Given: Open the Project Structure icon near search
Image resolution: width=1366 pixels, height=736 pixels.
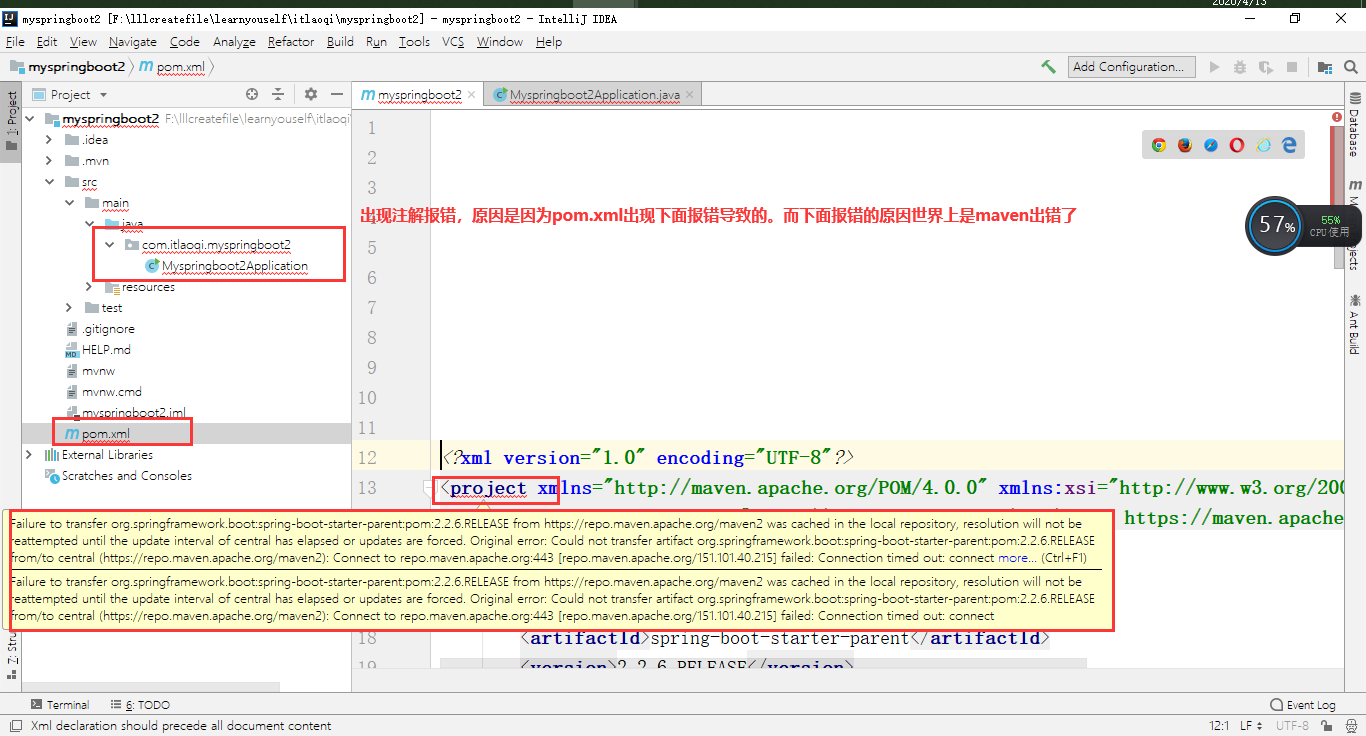Looking at the screenshot, I should coord(1324,67).
